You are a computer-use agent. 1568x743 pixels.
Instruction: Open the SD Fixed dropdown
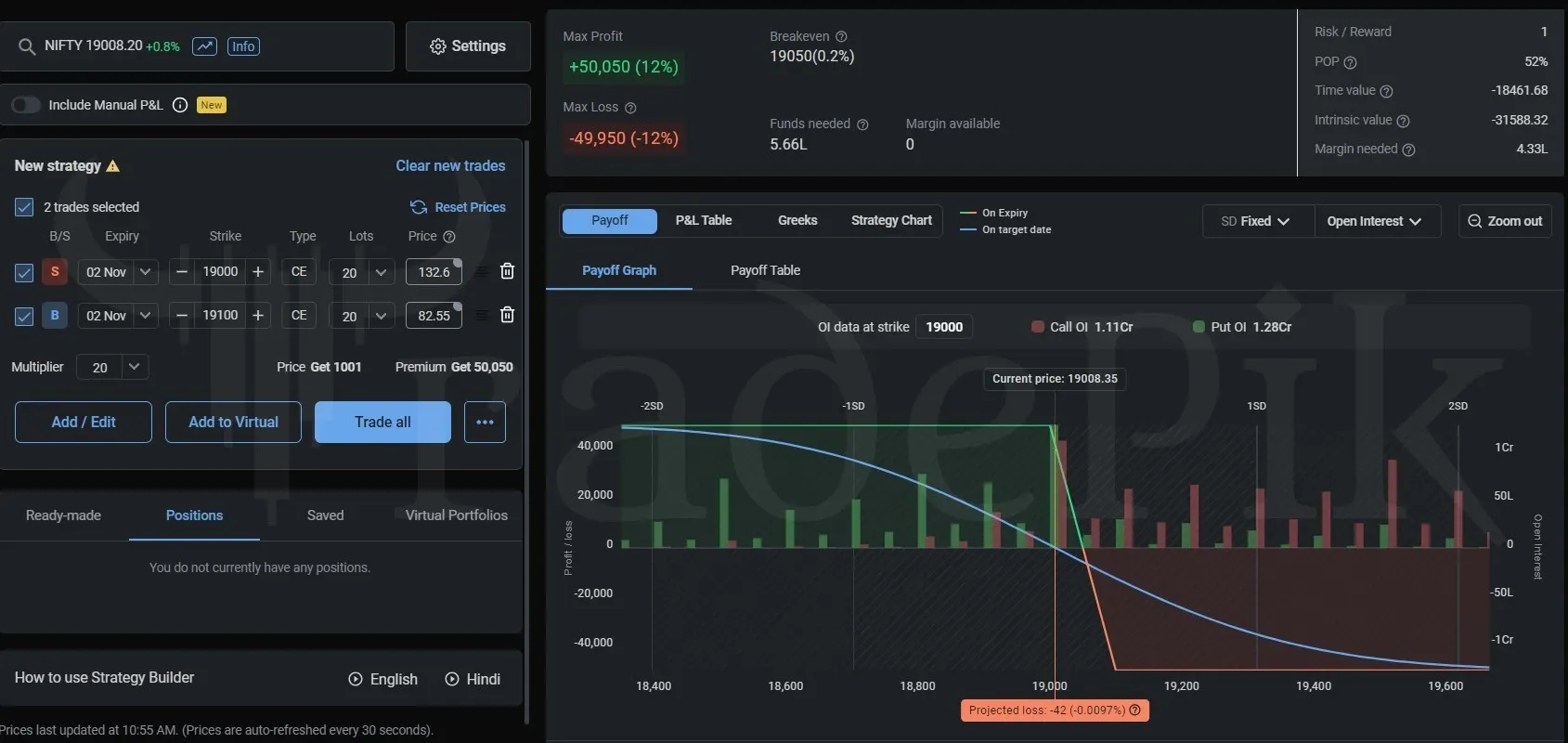pyautogui.click(x=1258, y=221)
